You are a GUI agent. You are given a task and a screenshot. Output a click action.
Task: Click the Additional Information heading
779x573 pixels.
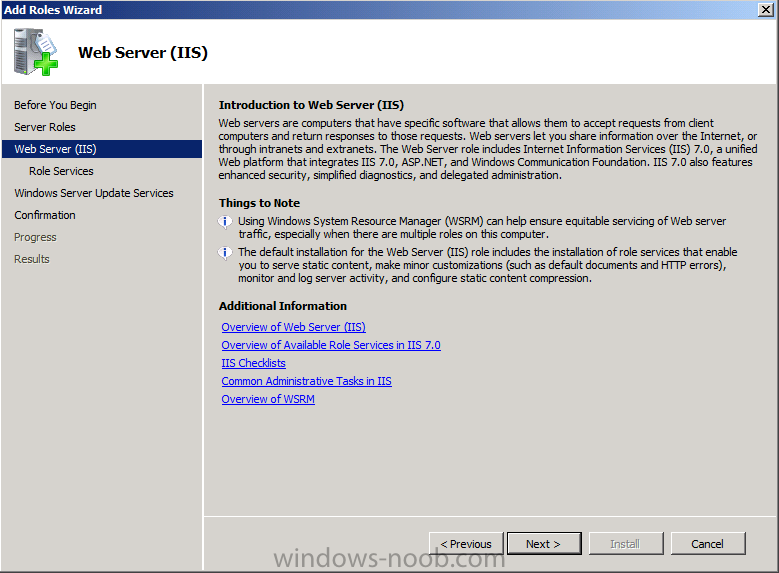coord(283,306)
